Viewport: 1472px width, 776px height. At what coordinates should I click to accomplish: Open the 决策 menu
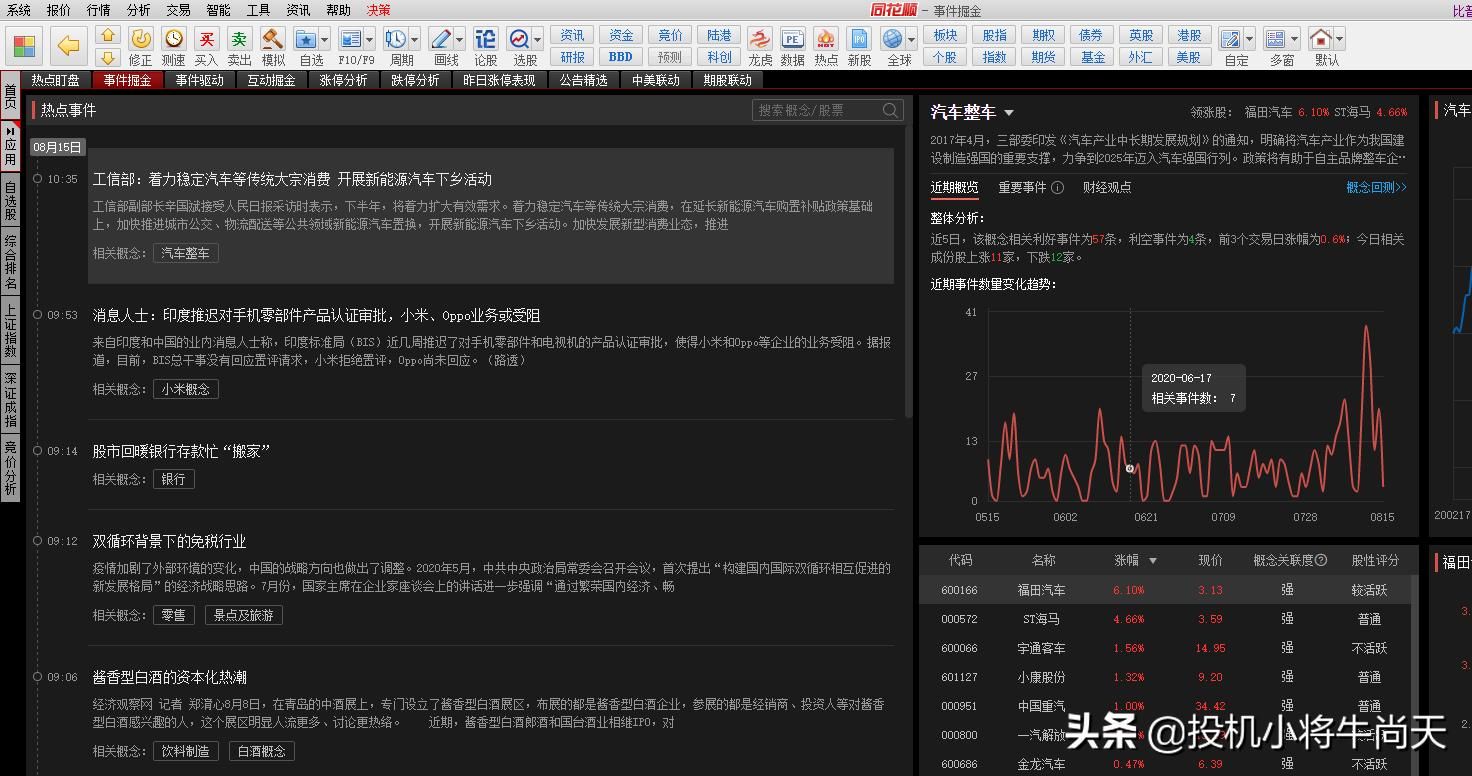379,10
